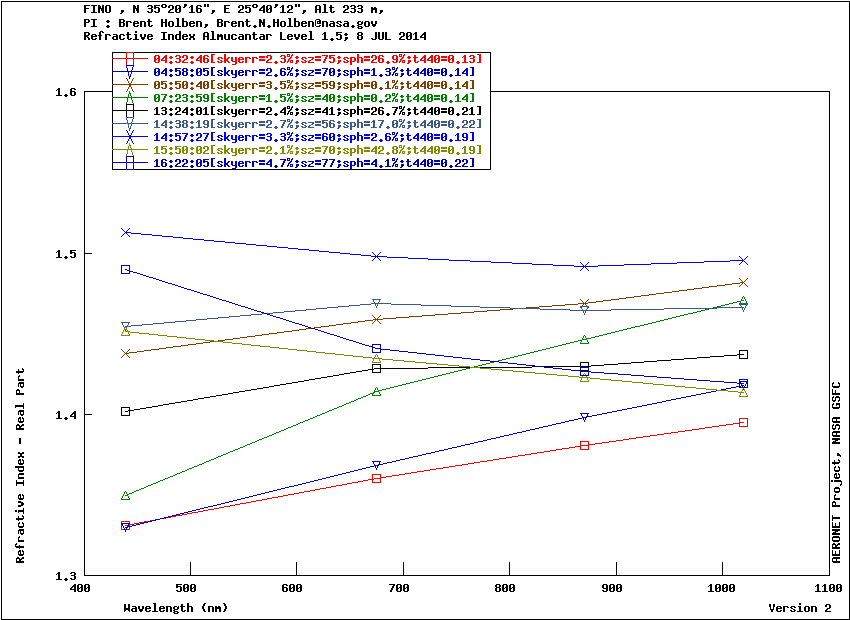Click the topmost blue X marker at 440 nm

pos(126,233)
